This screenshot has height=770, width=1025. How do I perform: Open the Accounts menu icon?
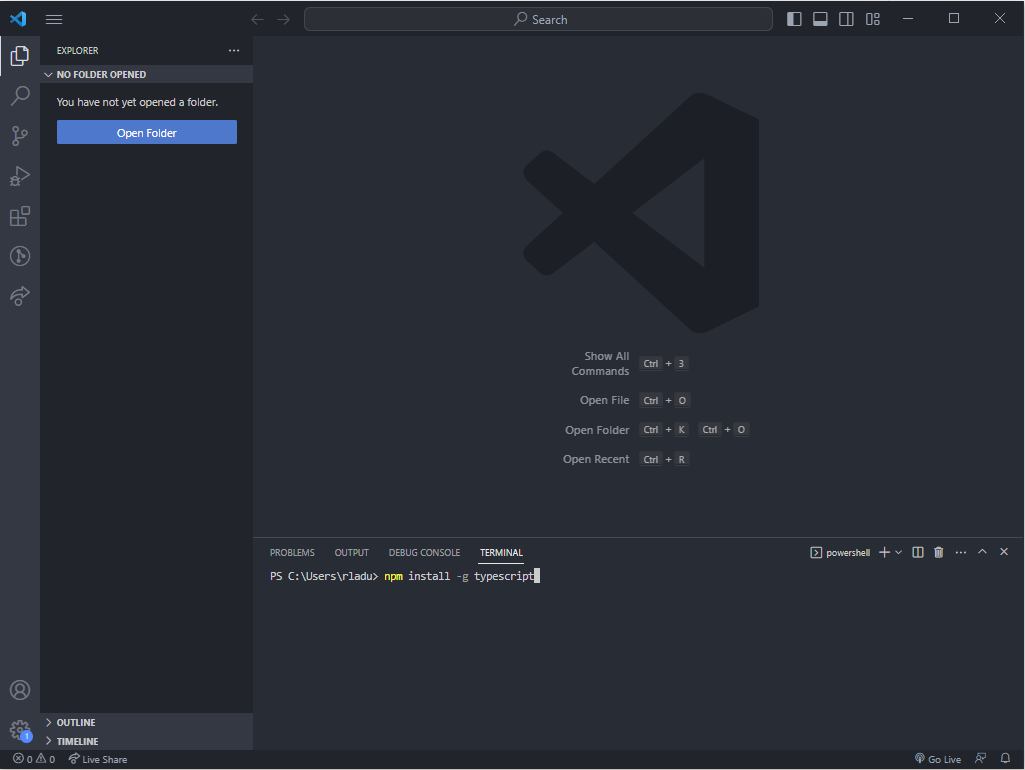tap(20, 690)
